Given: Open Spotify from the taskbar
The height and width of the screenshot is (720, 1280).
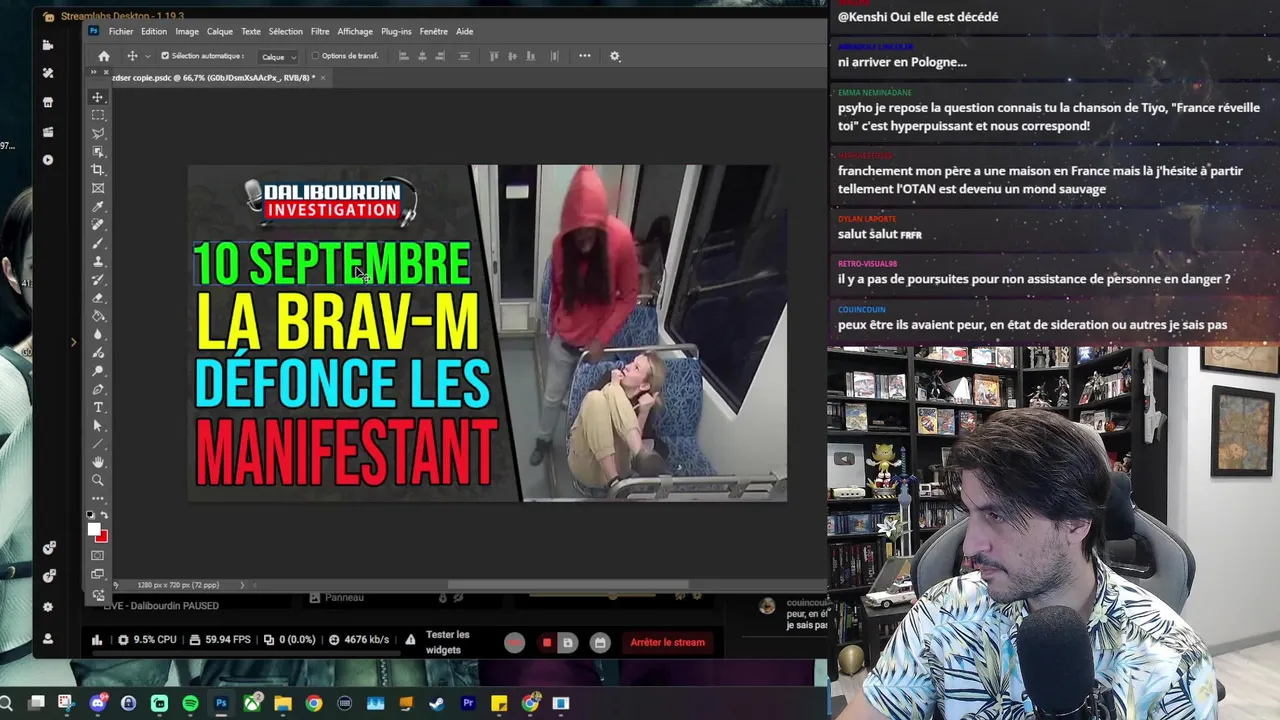Looking at the screenshot, I should click(190, 704).
